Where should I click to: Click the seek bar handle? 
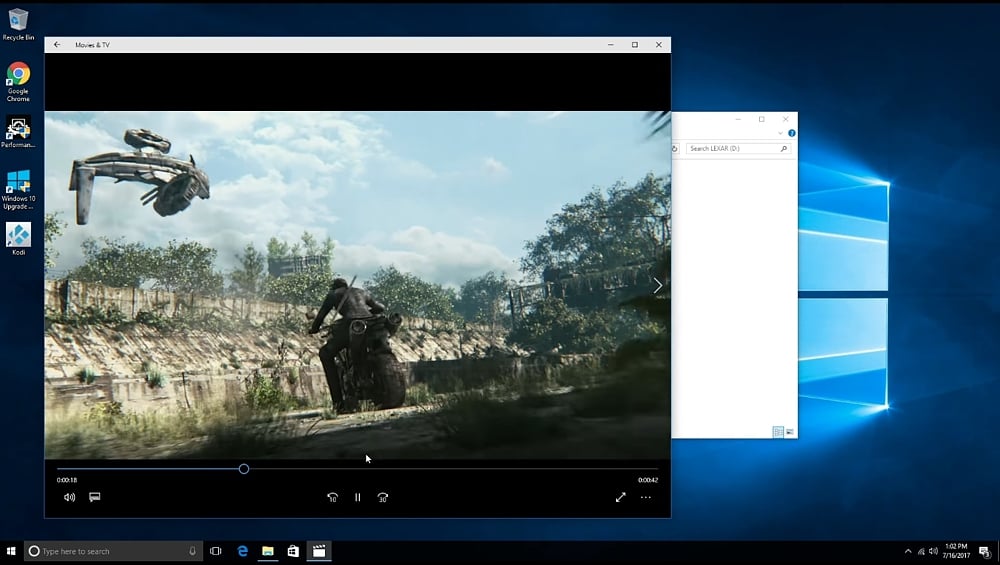tap(244, 469)
